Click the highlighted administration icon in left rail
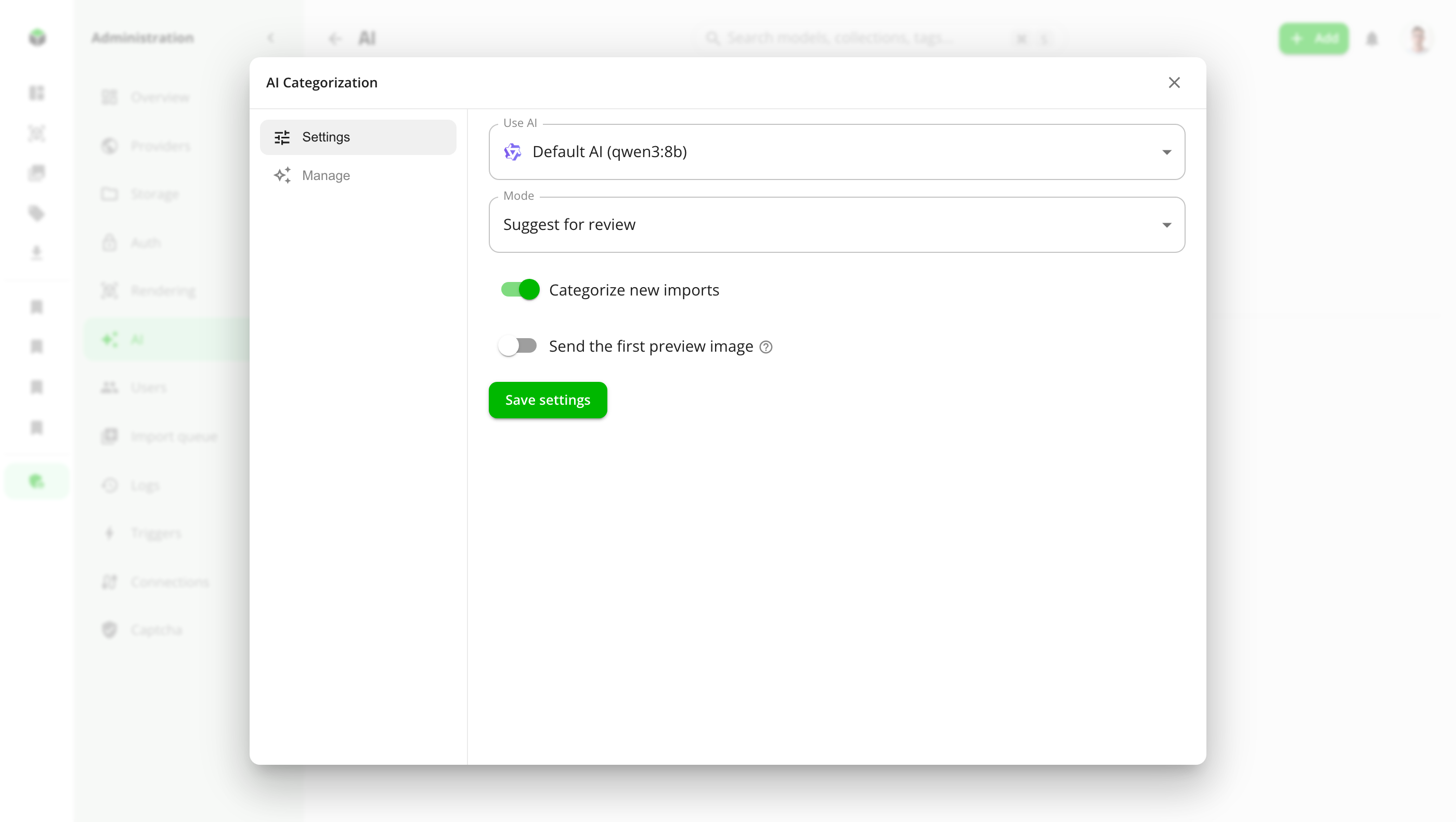1456x822 pixels. coord(37,481)
